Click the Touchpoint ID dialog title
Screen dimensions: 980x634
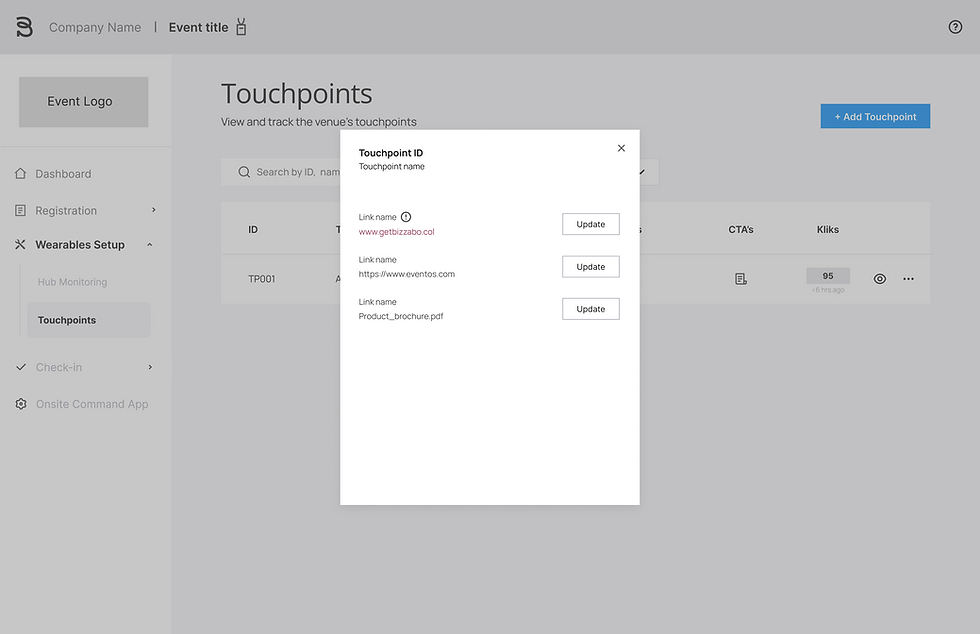point(391,153)
